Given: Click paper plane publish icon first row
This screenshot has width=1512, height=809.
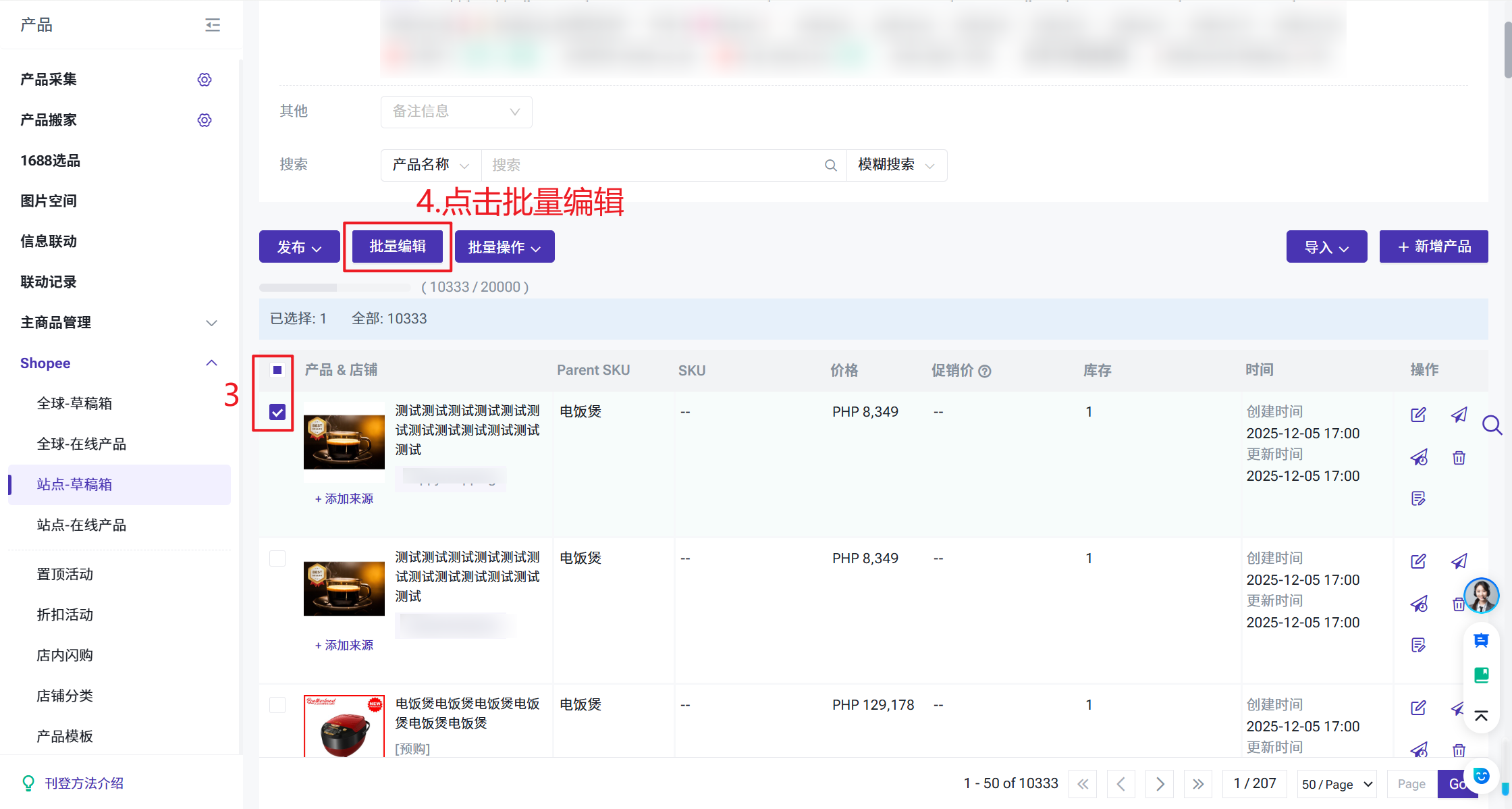Looking at the screenshot, I should [x=1459, y=415].
